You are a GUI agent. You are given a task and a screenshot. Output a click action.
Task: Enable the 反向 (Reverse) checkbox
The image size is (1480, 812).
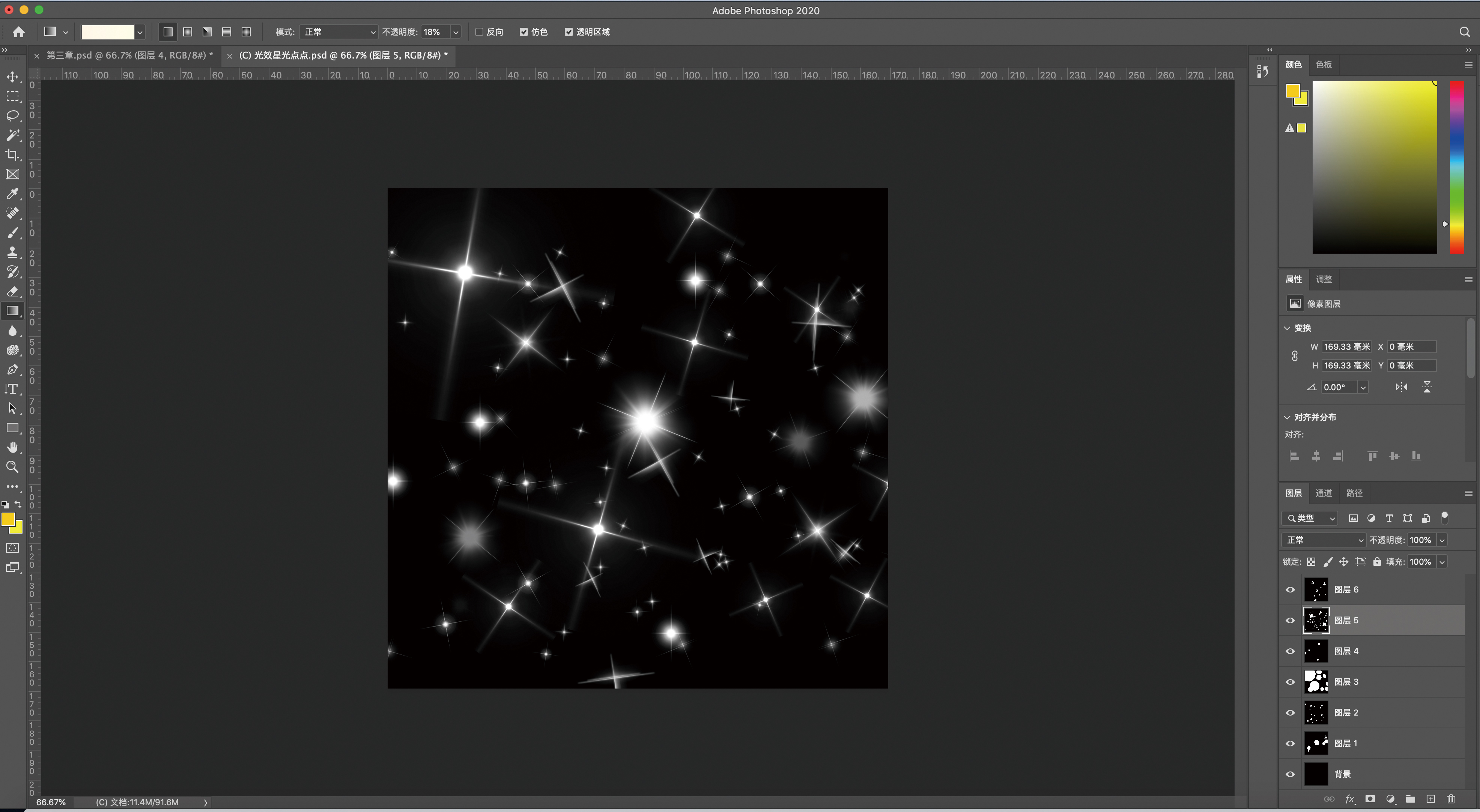[479, 32]
